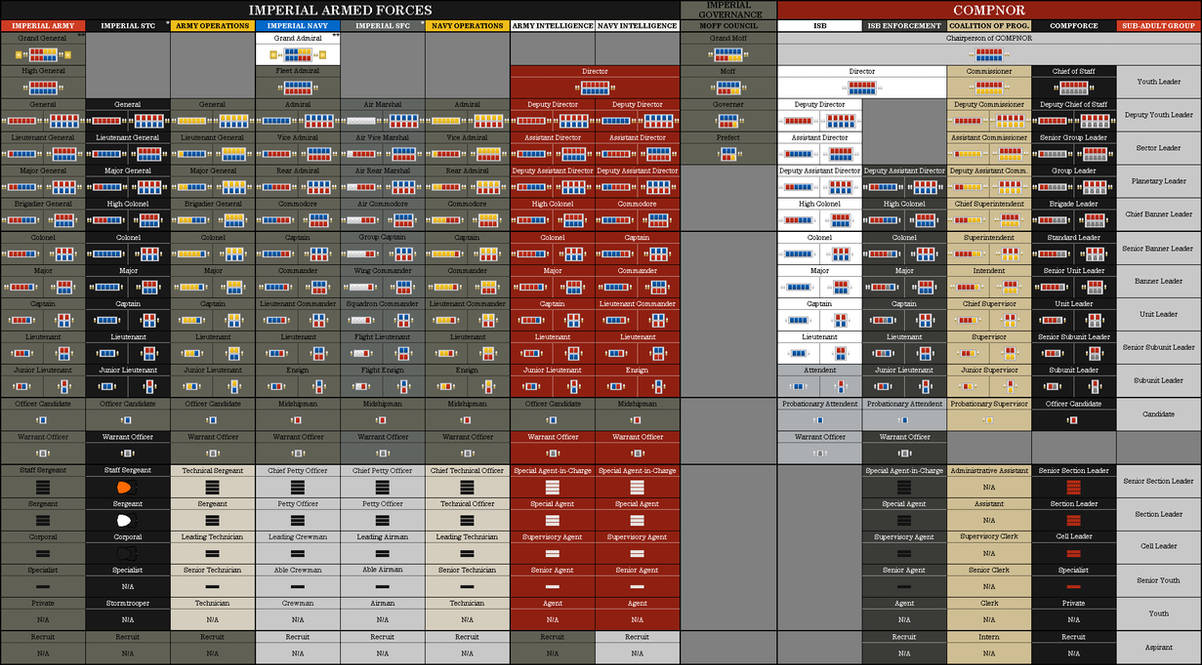Select the 'Intendent' rank label
The width and height of the screenshot is (1202, 665).
pos(989,270)
